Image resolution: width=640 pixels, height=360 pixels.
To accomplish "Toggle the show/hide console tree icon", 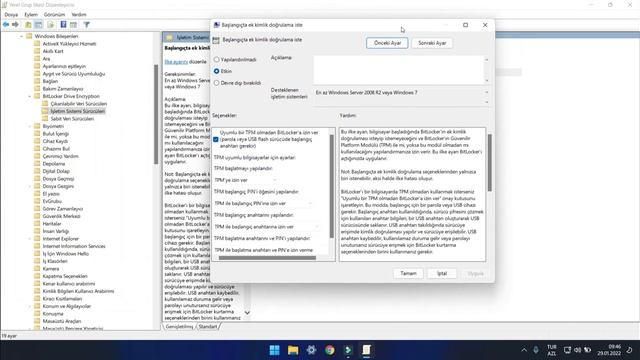I will (38, 25).
